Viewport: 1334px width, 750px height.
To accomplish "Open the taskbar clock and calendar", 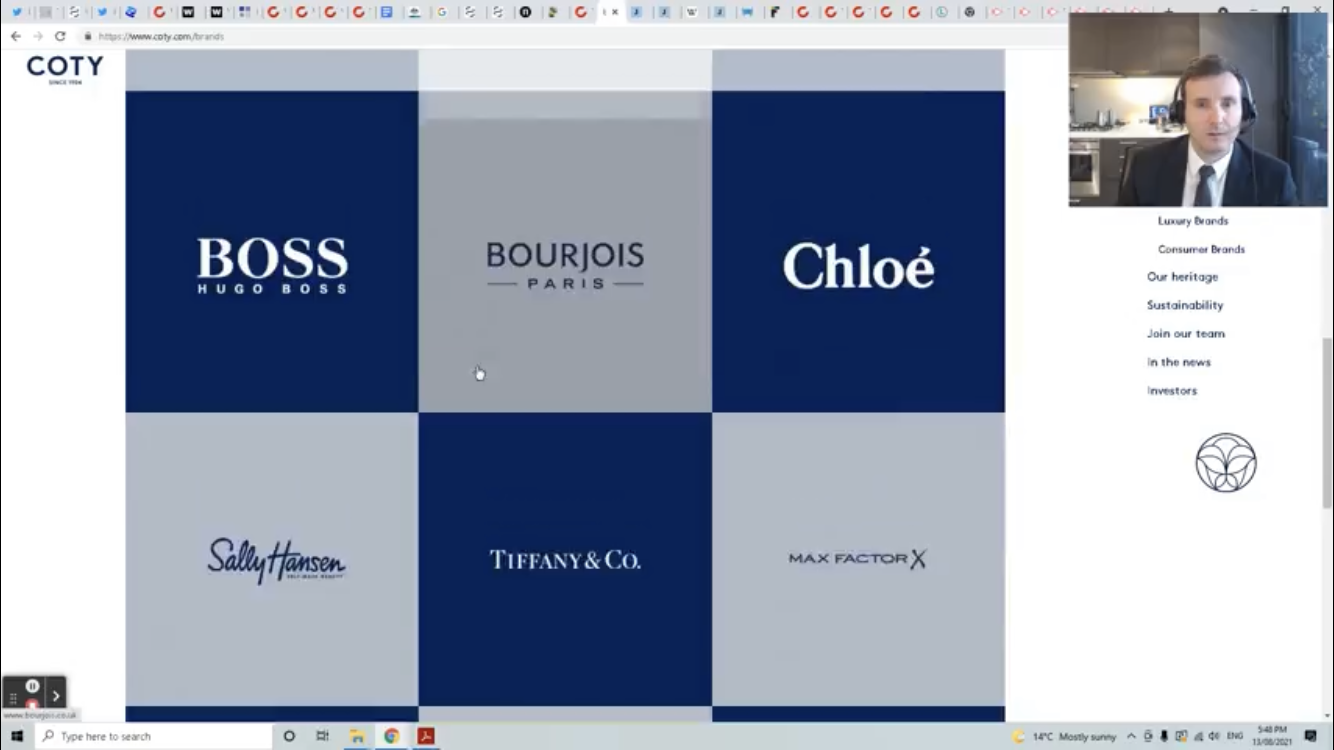I will 1272,736.
